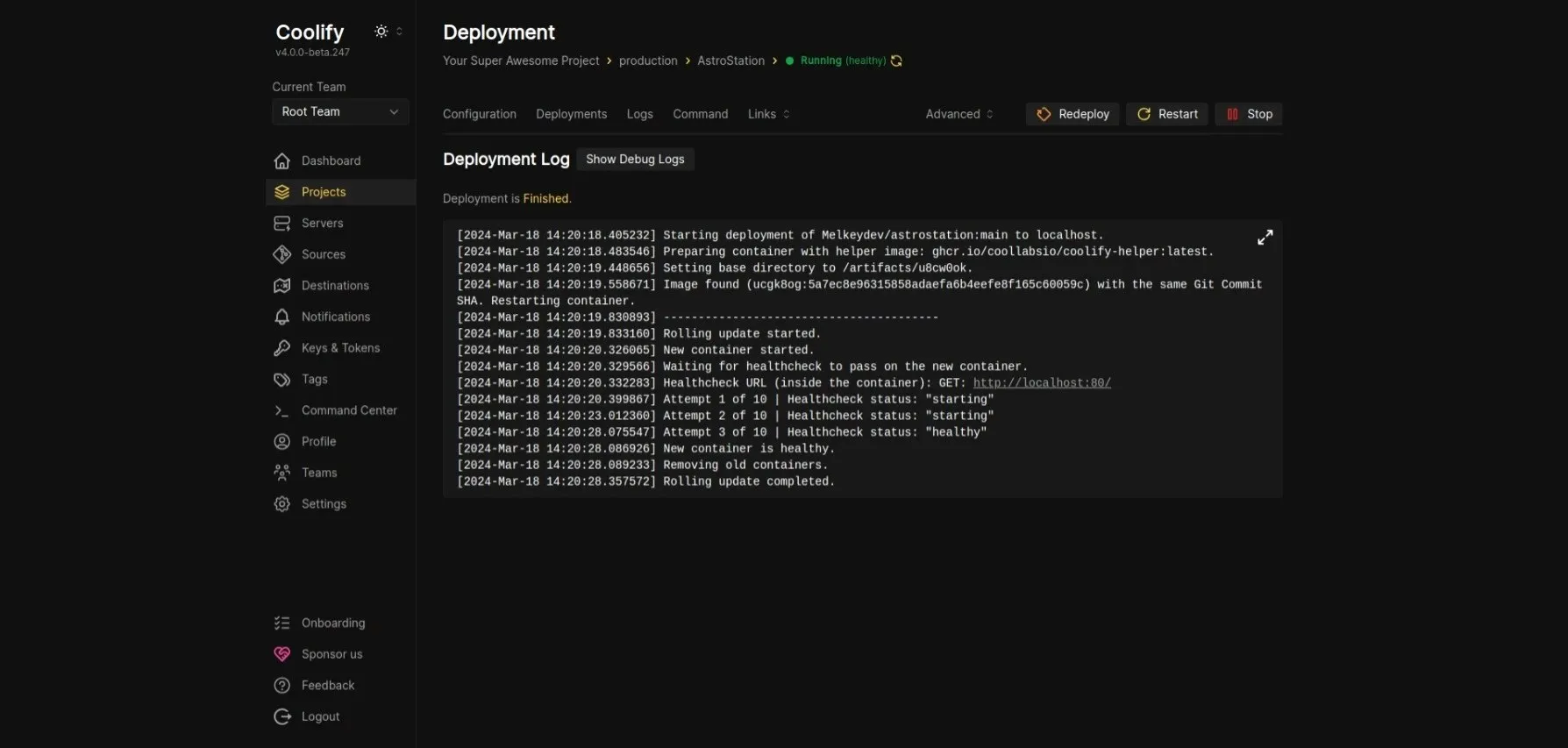Expand the Advanced dropdown menu

(959, 114)
